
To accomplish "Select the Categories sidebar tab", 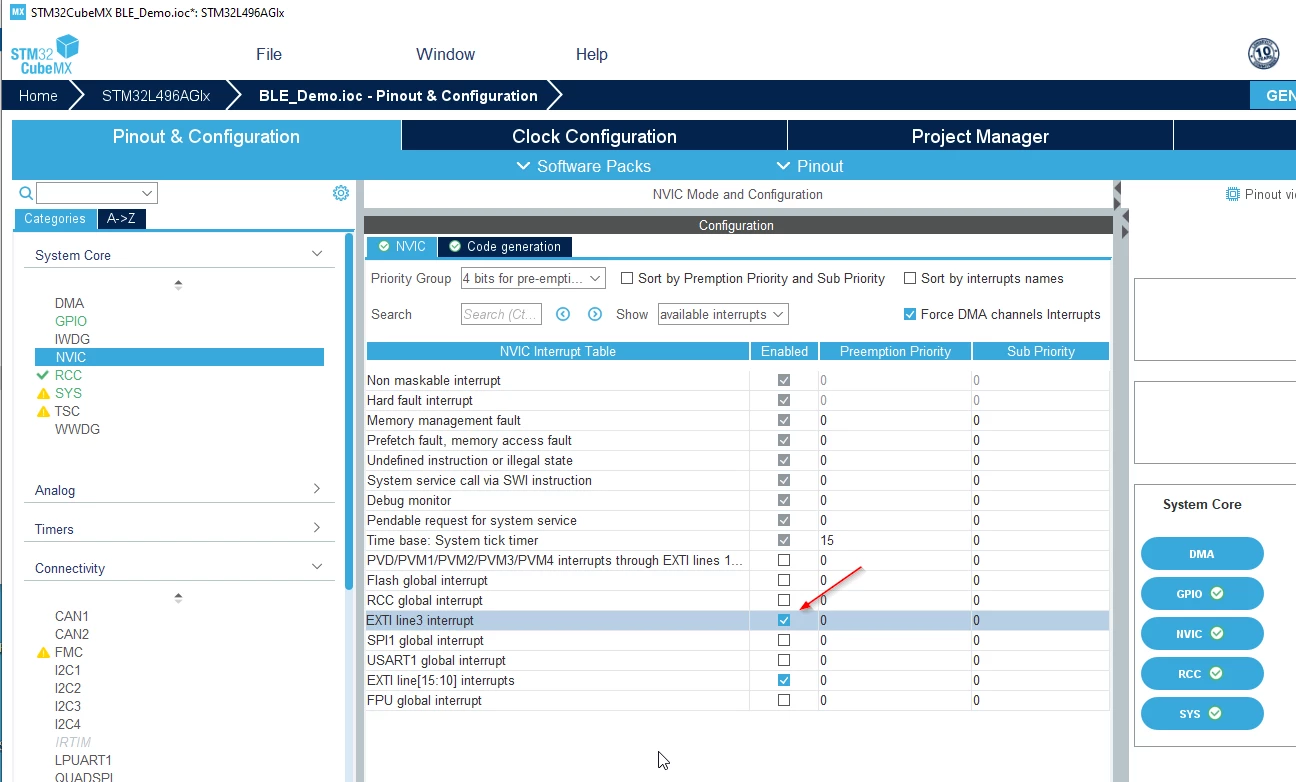I will 55,219.
